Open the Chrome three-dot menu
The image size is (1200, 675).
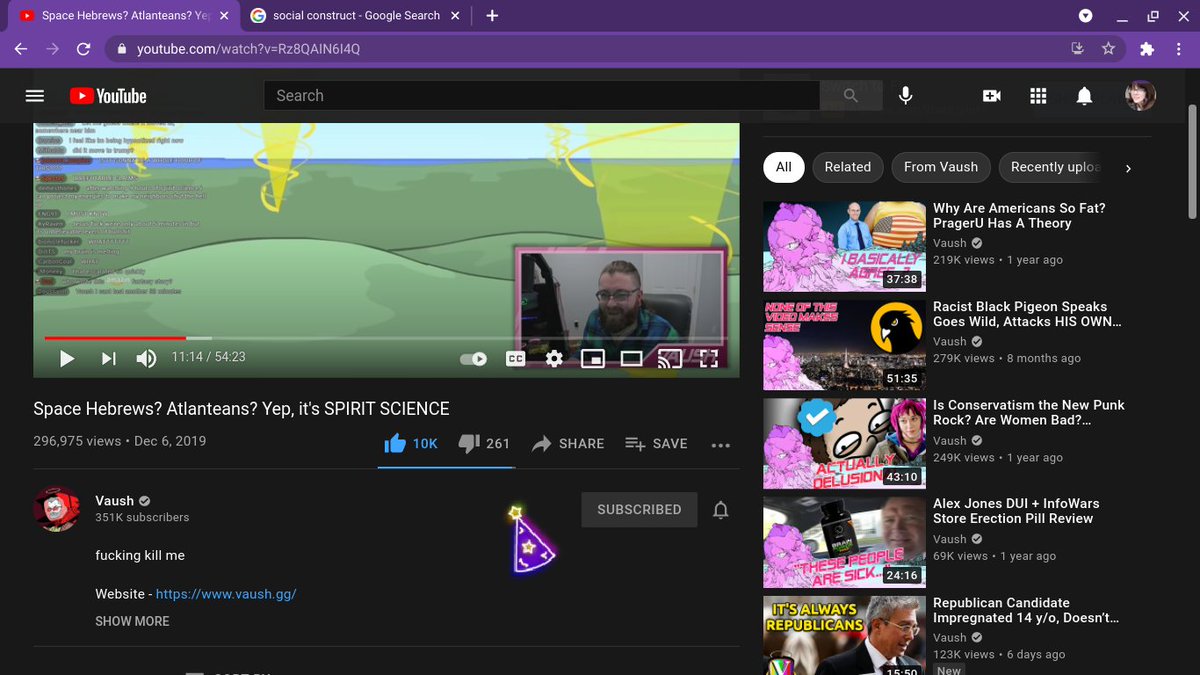(x=1180, y=49)
